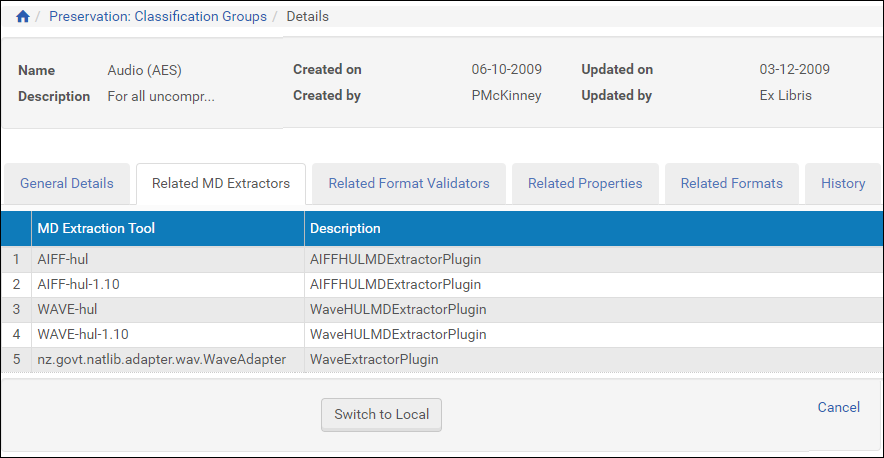The width and height of the screenshot is (884, 458).
Task: Switch to the General Details tab
Action: (x=67, y=184)
